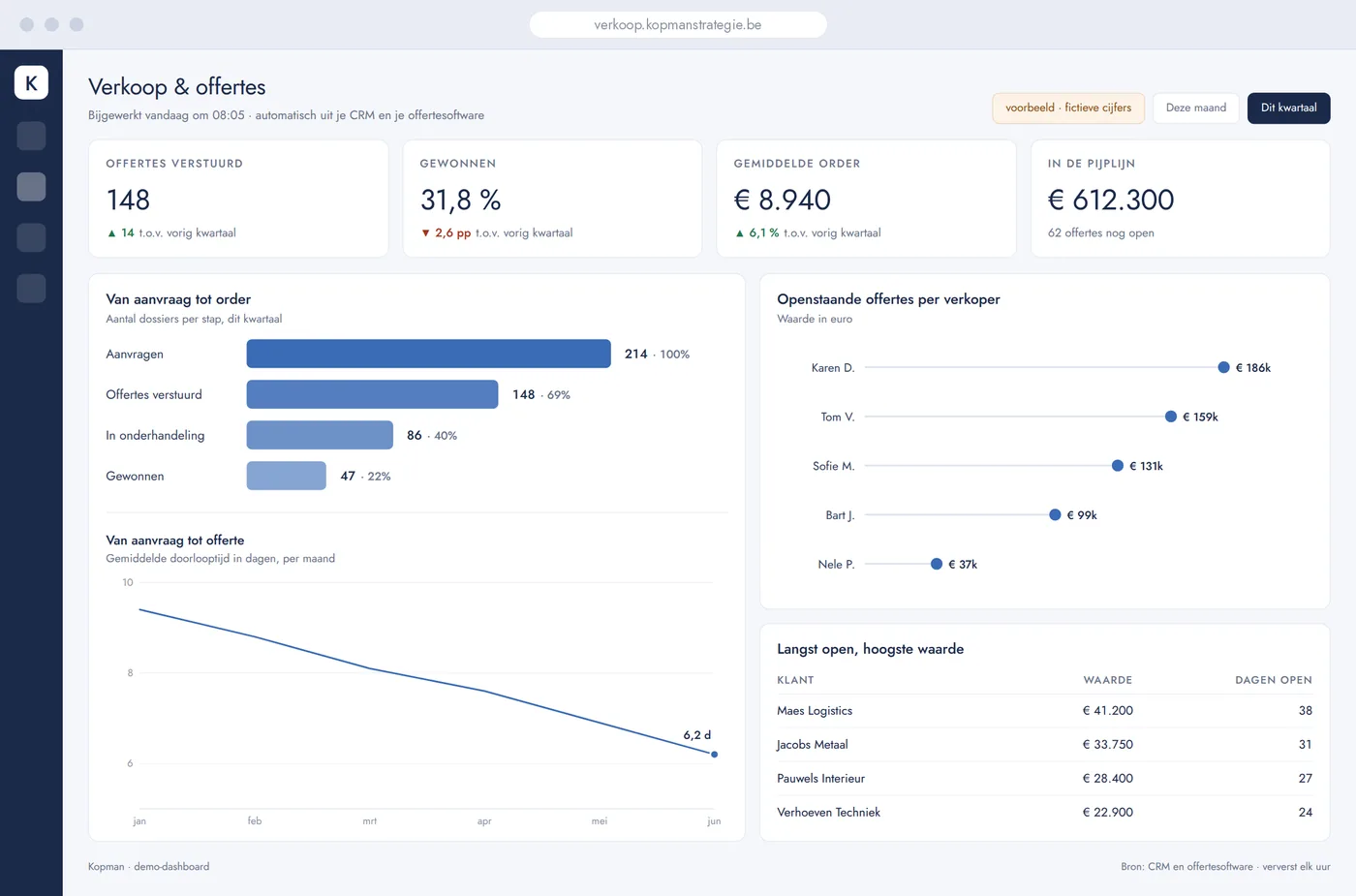Viewport: 1356px width, 896px height.
Task: Select the In onderhandeling funnel bar
Action: (320, 435)
